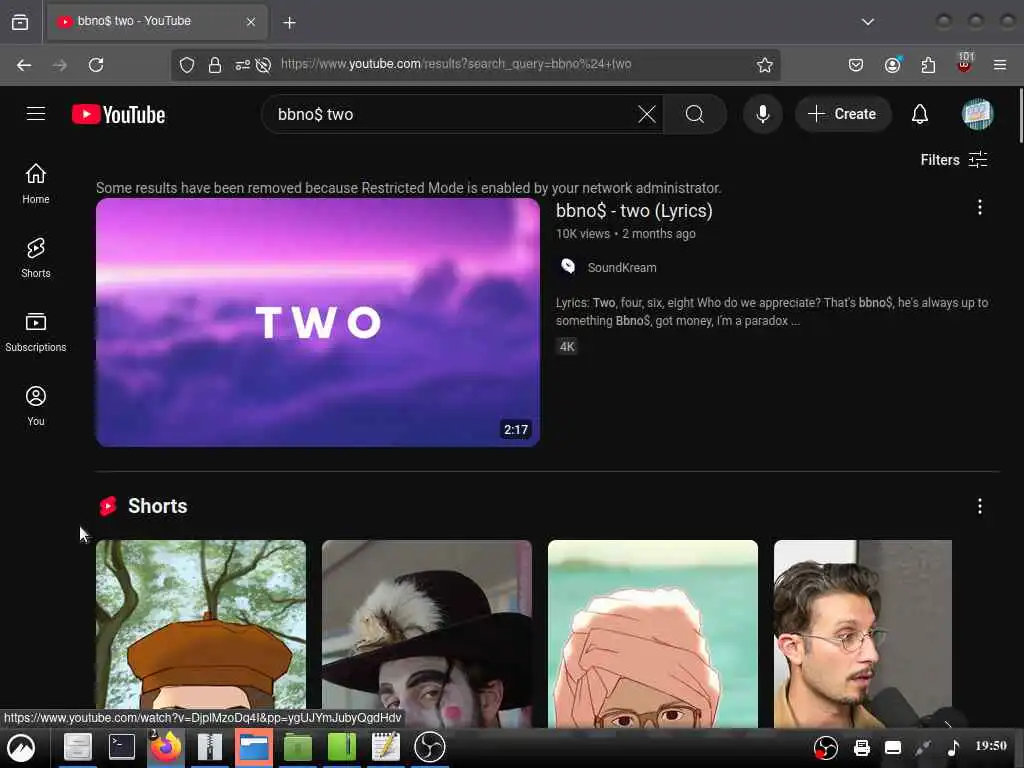Visit the SoundKream channel
The height and width of the screenshot is (768, 1024).
tap(622, 268)
